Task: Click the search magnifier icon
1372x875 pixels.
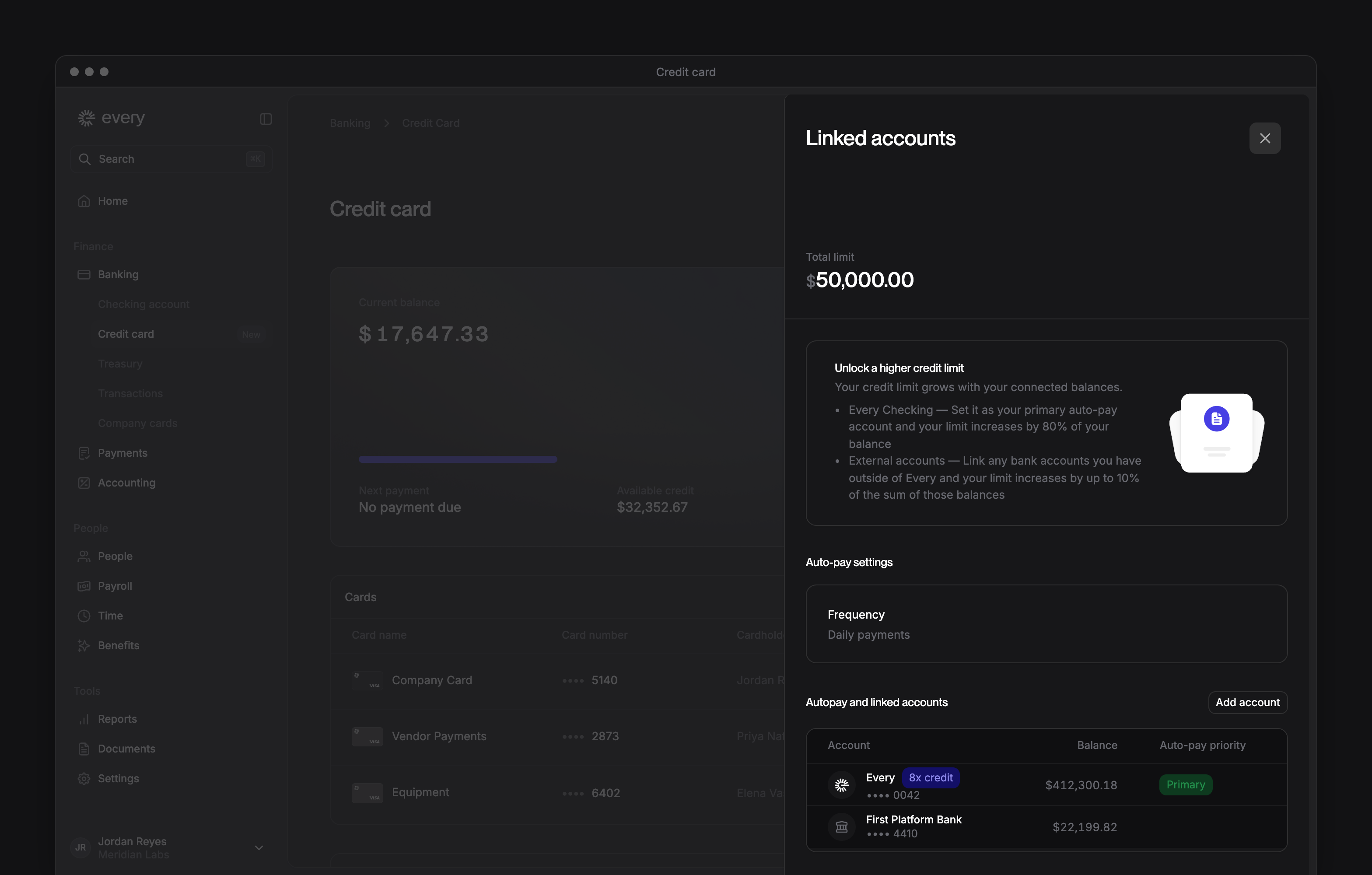Action: click(84, 159)
